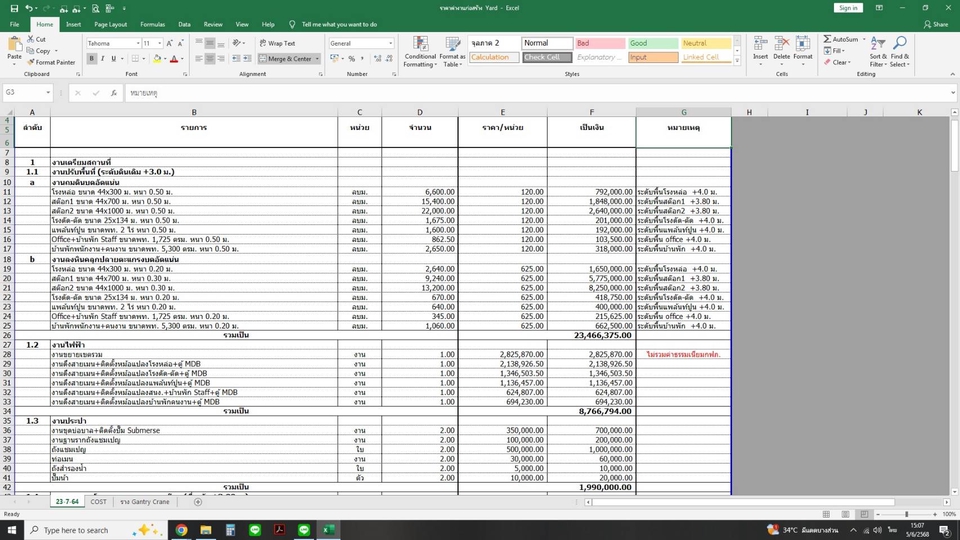The height and width of the screenshot is (540, 960).
Task: Open Conditional Formatting menu
Action: click(x=420, y=51)
